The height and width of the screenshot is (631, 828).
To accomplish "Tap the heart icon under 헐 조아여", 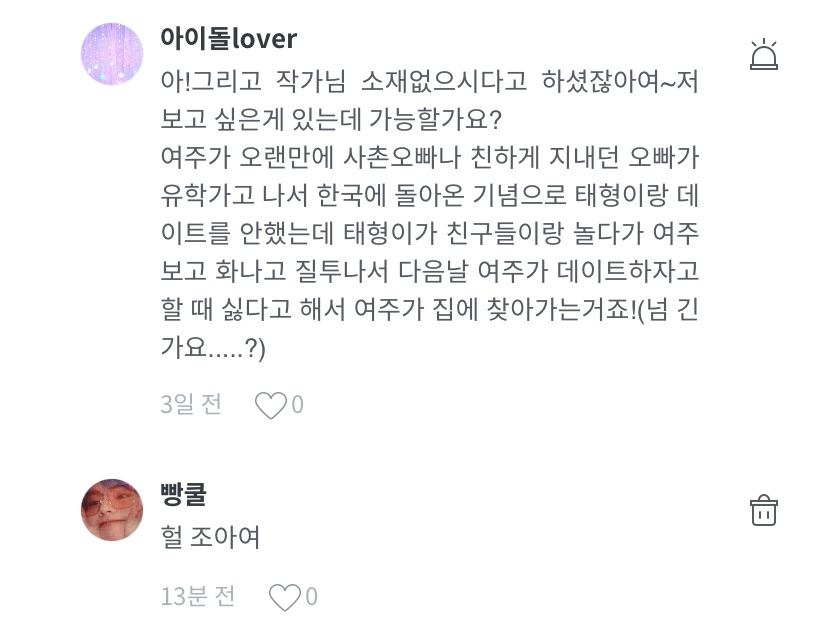I will (285, 597).
